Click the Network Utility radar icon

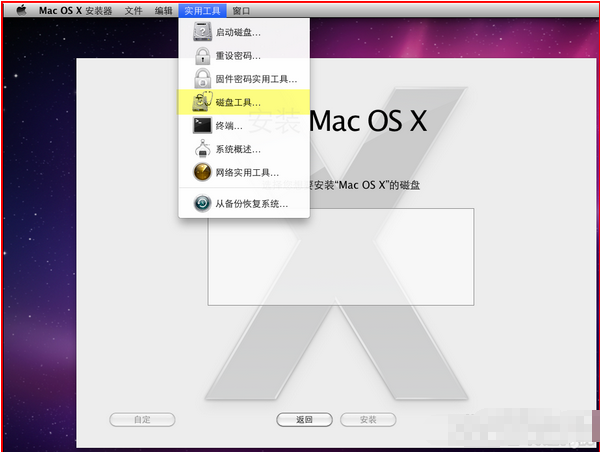[202, 172]
